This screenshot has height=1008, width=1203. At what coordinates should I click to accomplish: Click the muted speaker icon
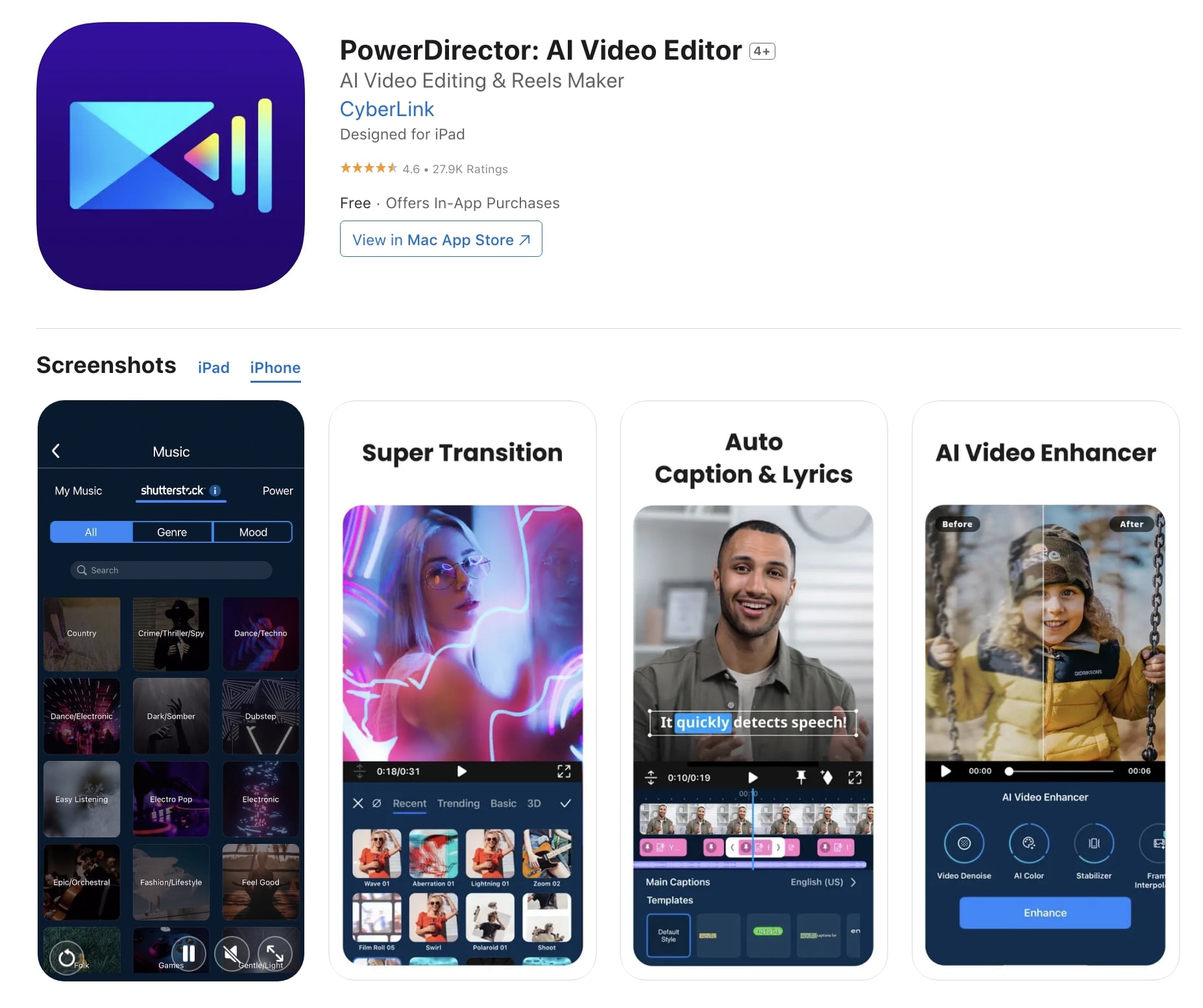tap(232, 954)
